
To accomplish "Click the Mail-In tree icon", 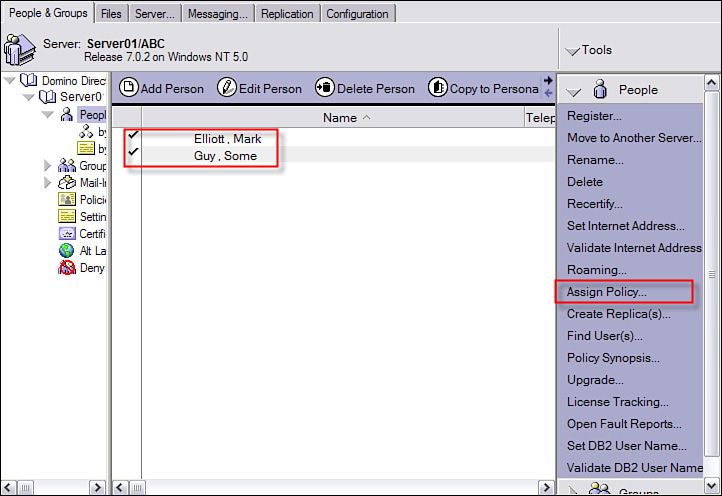I will [x=67, y=182].
